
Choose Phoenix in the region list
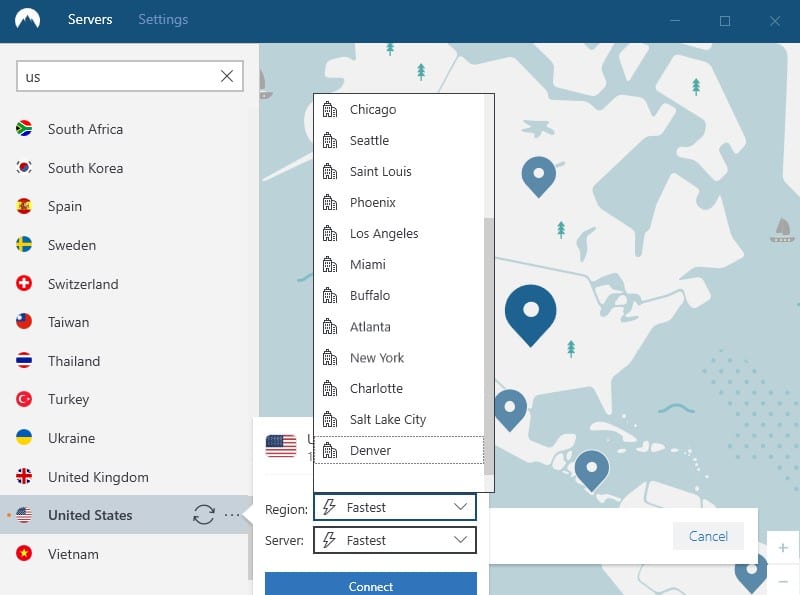pos(398,203)
